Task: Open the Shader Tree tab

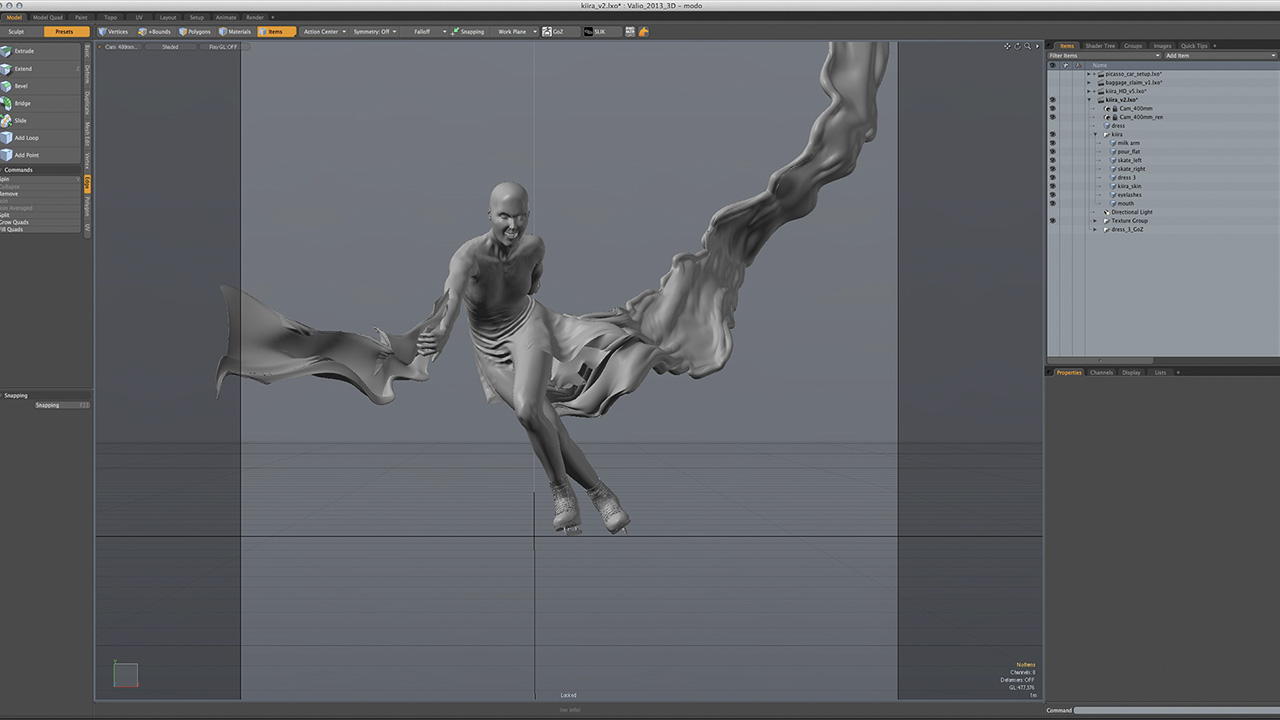Action: [1100, 46]
